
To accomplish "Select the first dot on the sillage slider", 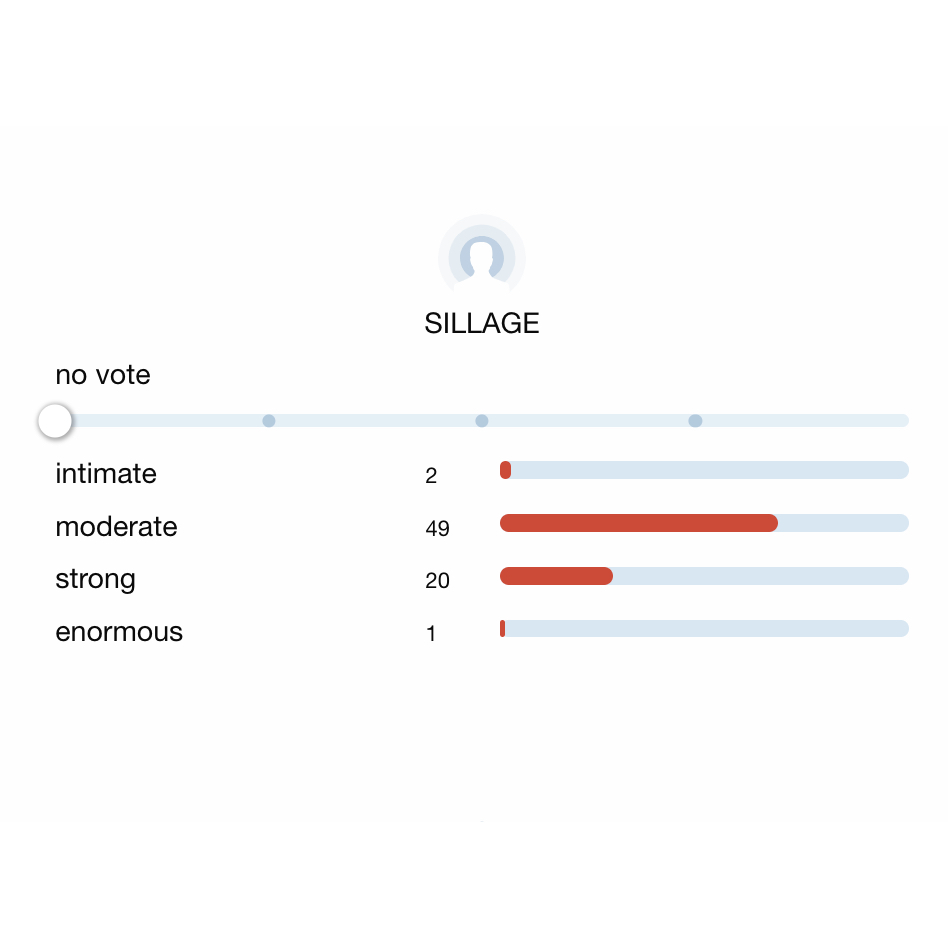I will click(269, 421).
